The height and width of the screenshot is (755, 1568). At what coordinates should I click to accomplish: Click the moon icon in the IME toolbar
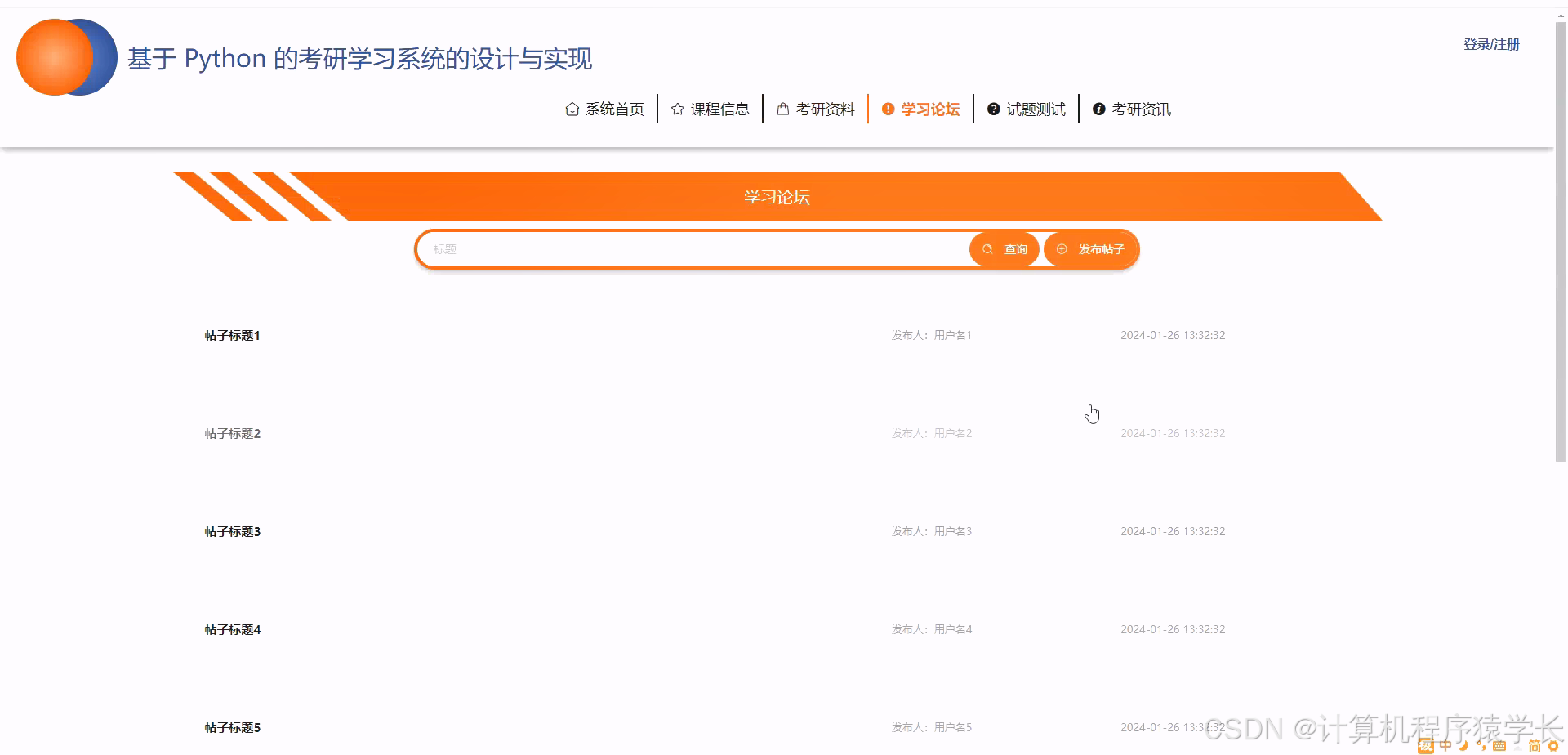click(1463, 745)
